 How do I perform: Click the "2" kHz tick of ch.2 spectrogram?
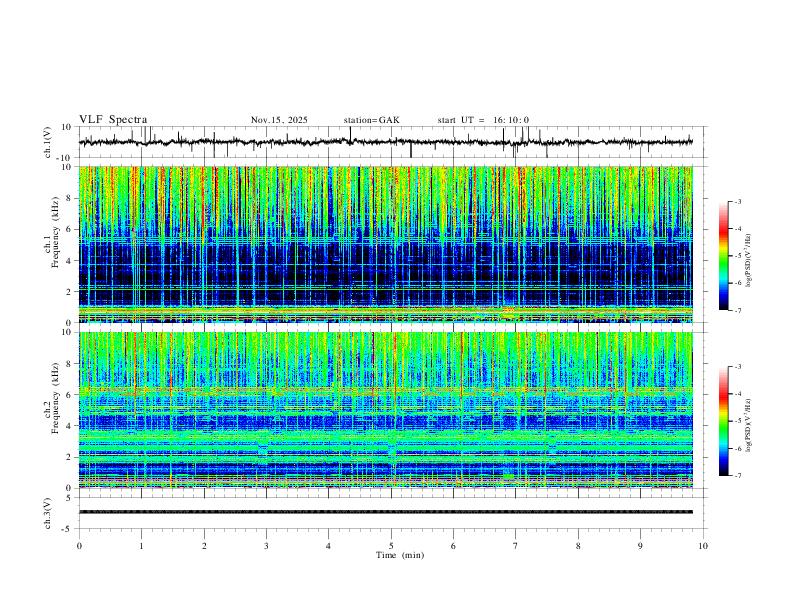click(69, 457)
